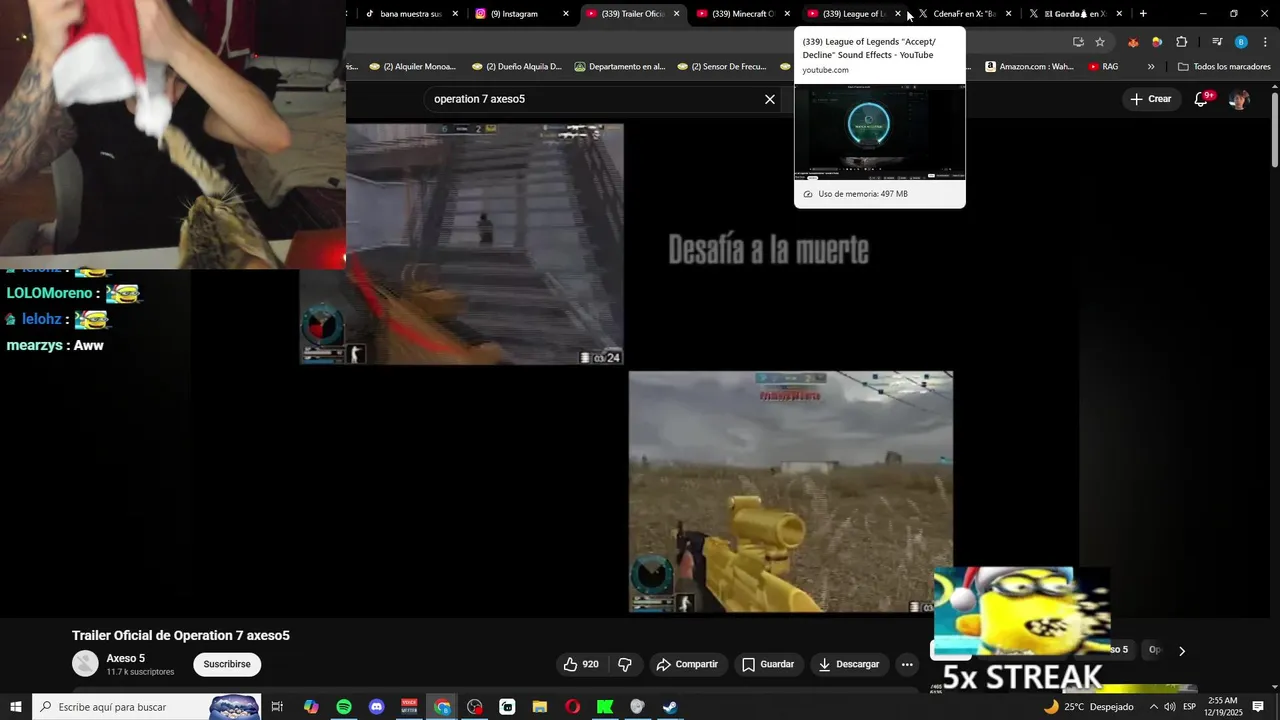Open Todos los marcadores folder

pos(1224,67)
